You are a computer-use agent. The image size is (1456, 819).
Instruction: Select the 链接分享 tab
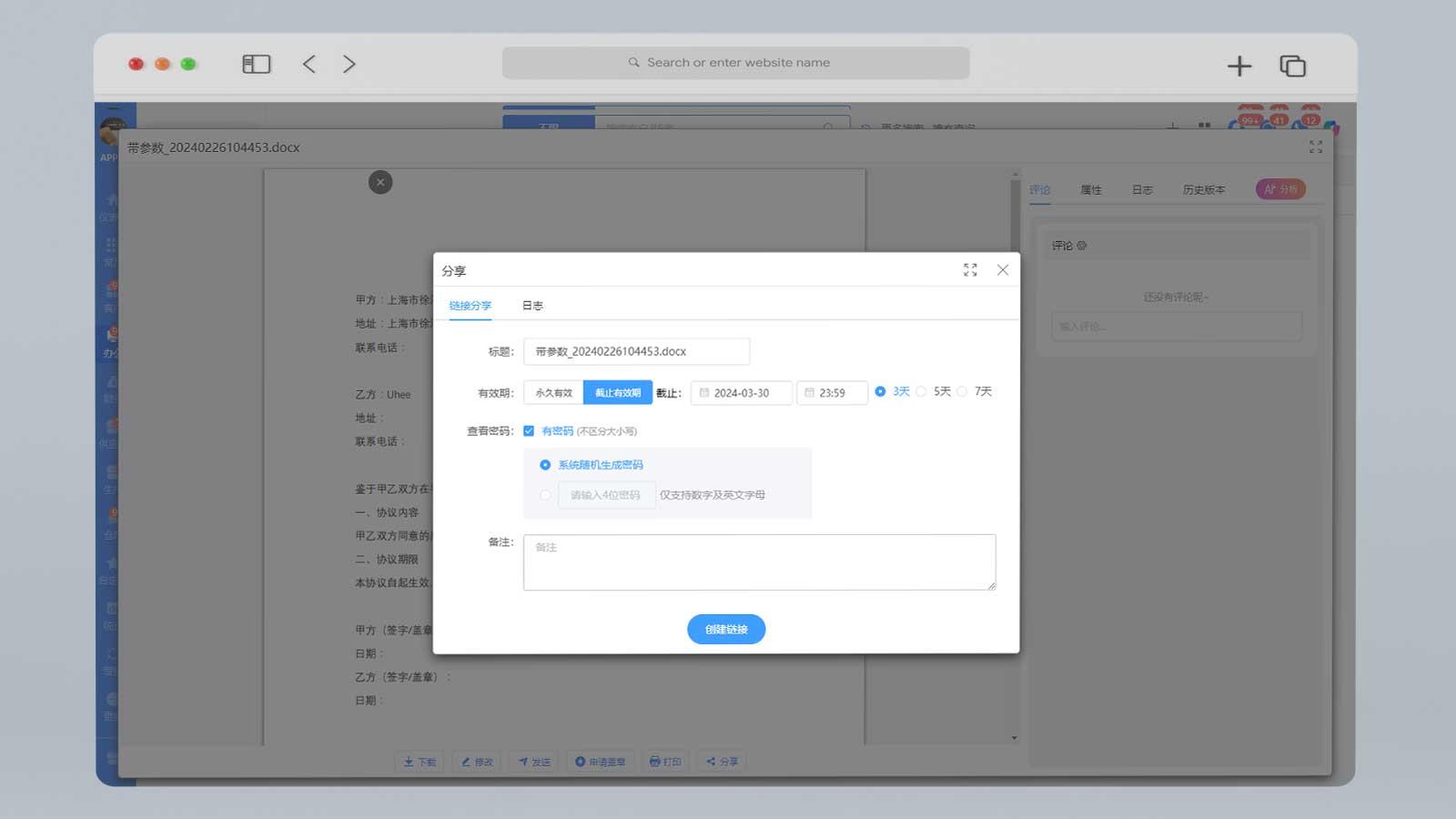pyautogui.click(x=470, y=306)
